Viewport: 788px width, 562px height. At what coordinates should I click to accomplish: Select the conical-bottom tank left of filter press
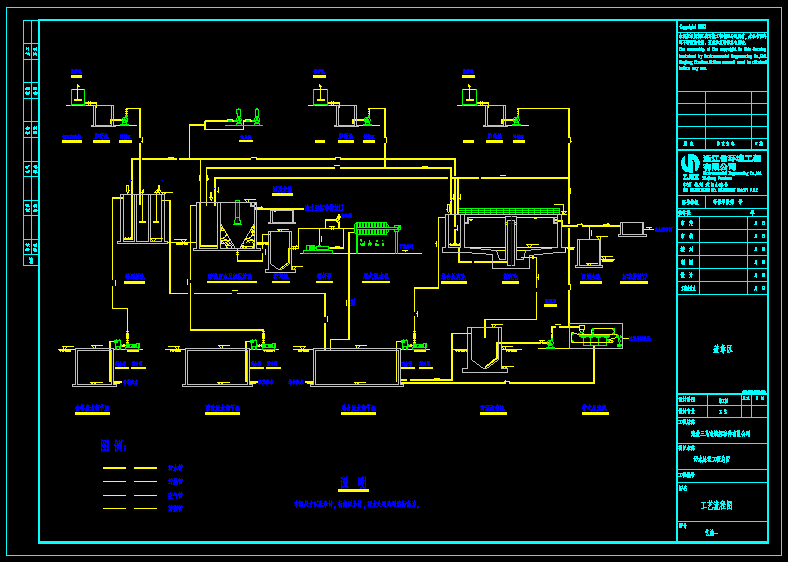pyautogui.click(x=280, y=251)
